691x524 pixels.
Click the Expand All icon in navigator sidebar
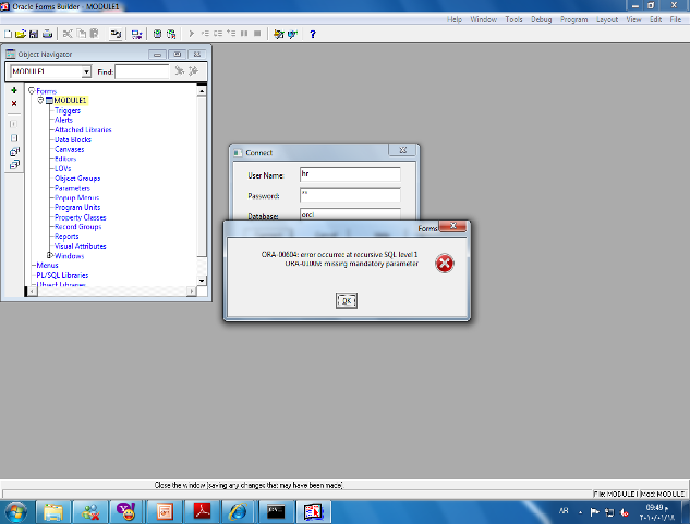14,151
